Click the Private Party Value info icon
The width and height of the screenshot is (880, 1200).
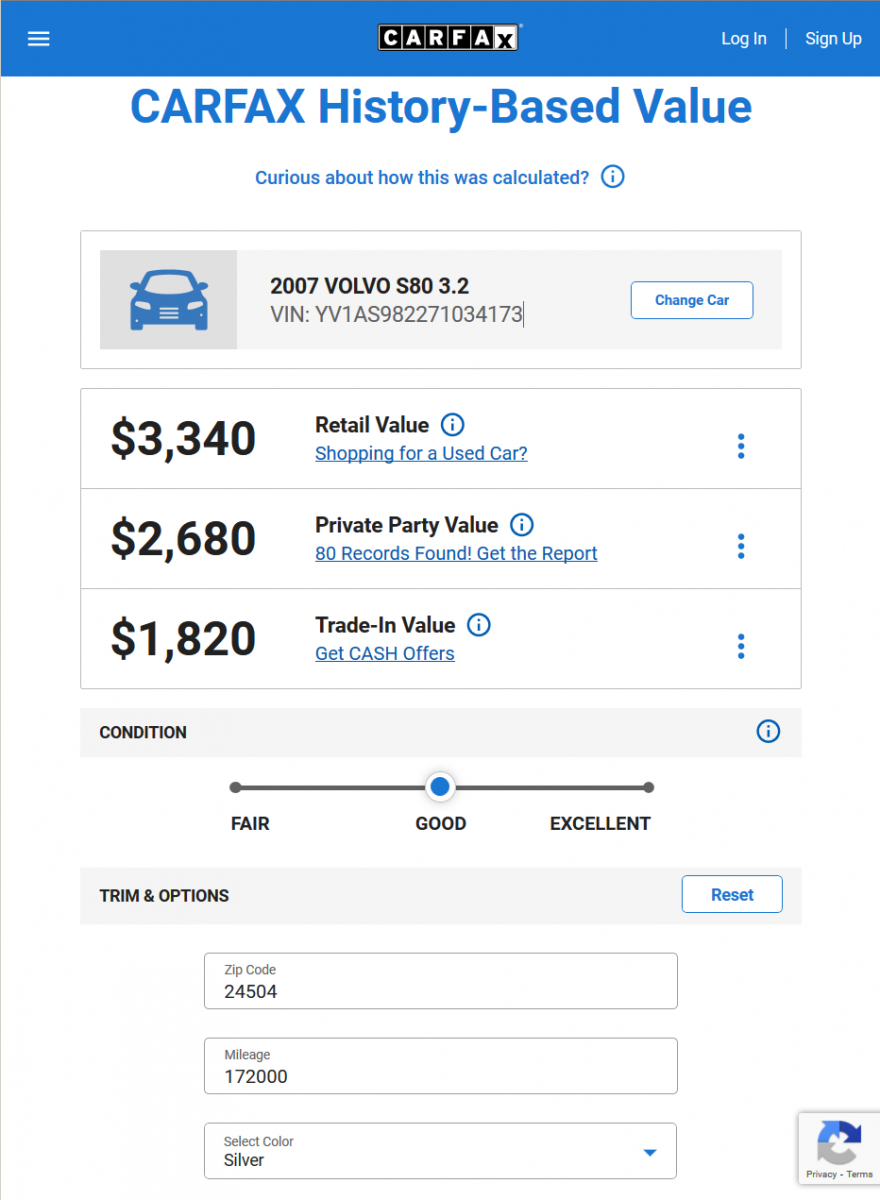(521, 525)
